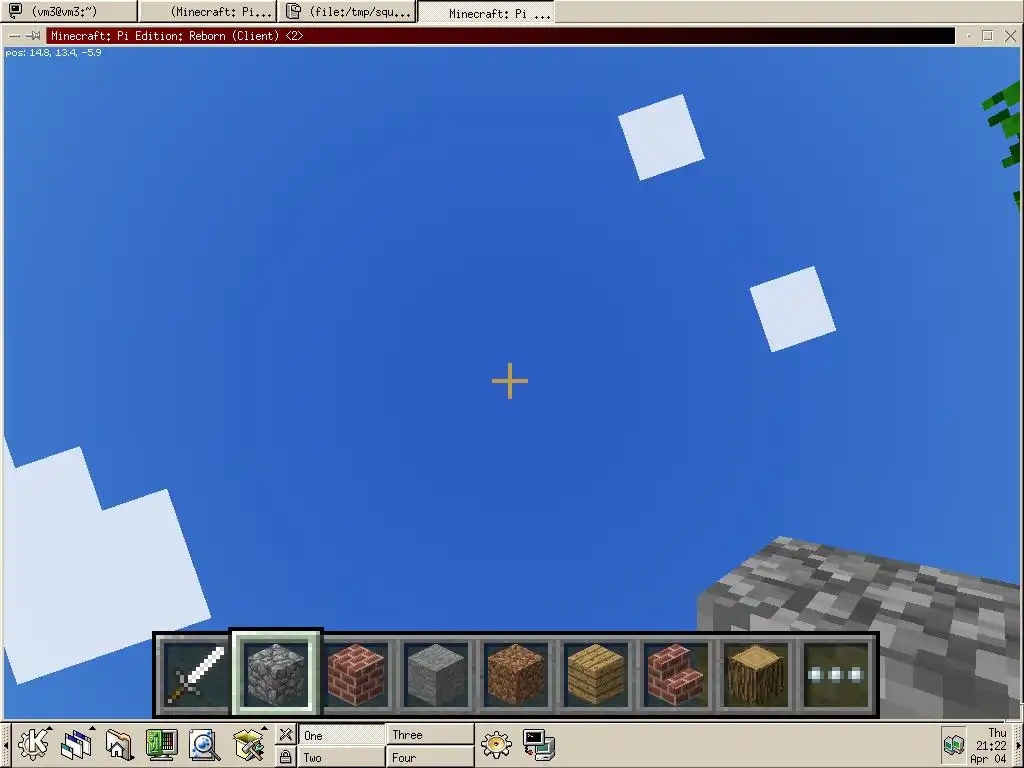Select the dirt block hotbar slot
Viewport: 1024px width, 768px height.
[516, 675]
